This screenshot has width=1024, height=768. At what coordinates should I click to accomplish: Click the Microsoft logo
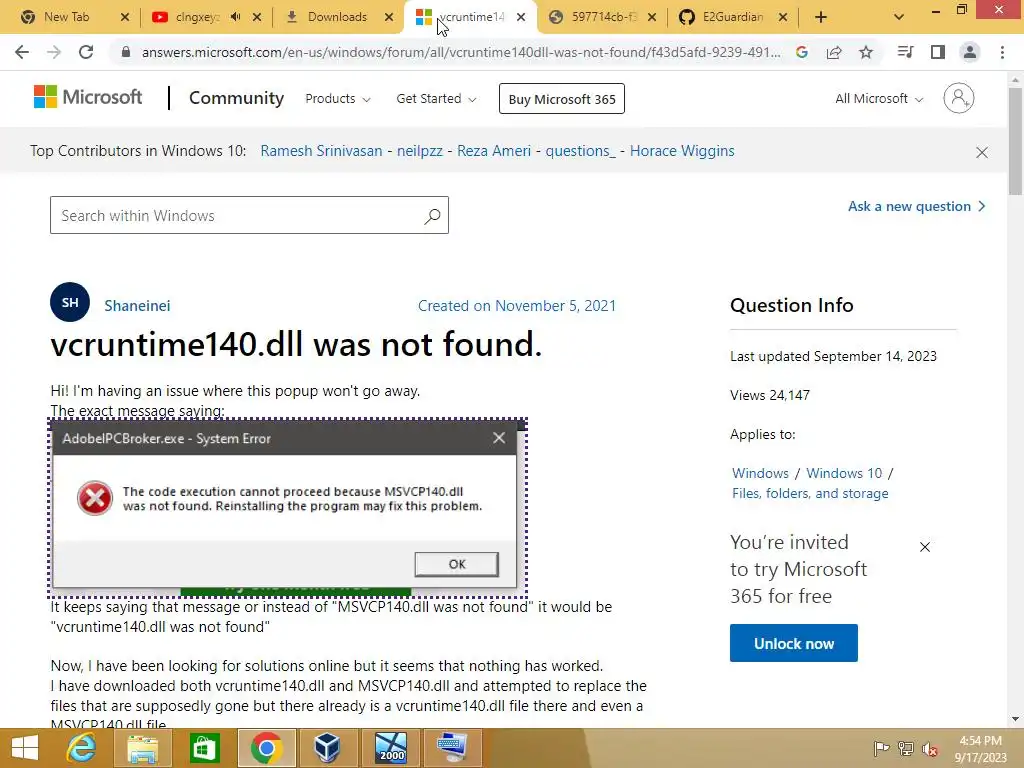pyautogui.click(x=88, y=97)
